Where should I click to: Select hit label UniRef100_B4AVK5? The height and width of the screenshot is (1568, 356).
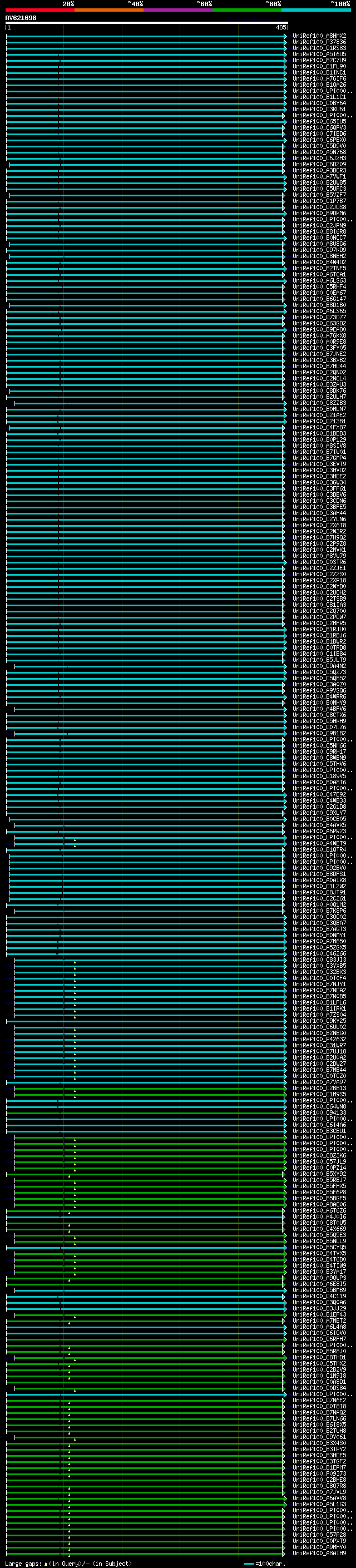[x=319, y=825]
